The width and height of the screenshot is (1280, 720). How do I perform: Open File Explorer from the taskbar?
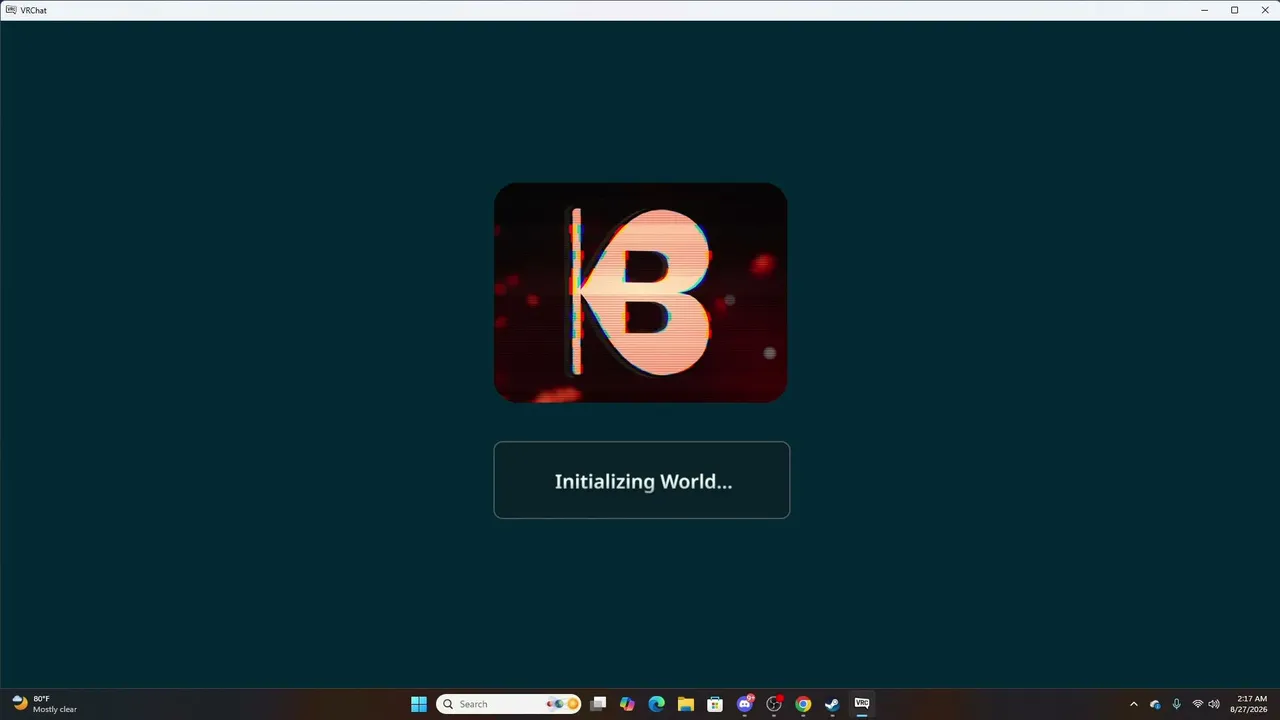point(685,704)
